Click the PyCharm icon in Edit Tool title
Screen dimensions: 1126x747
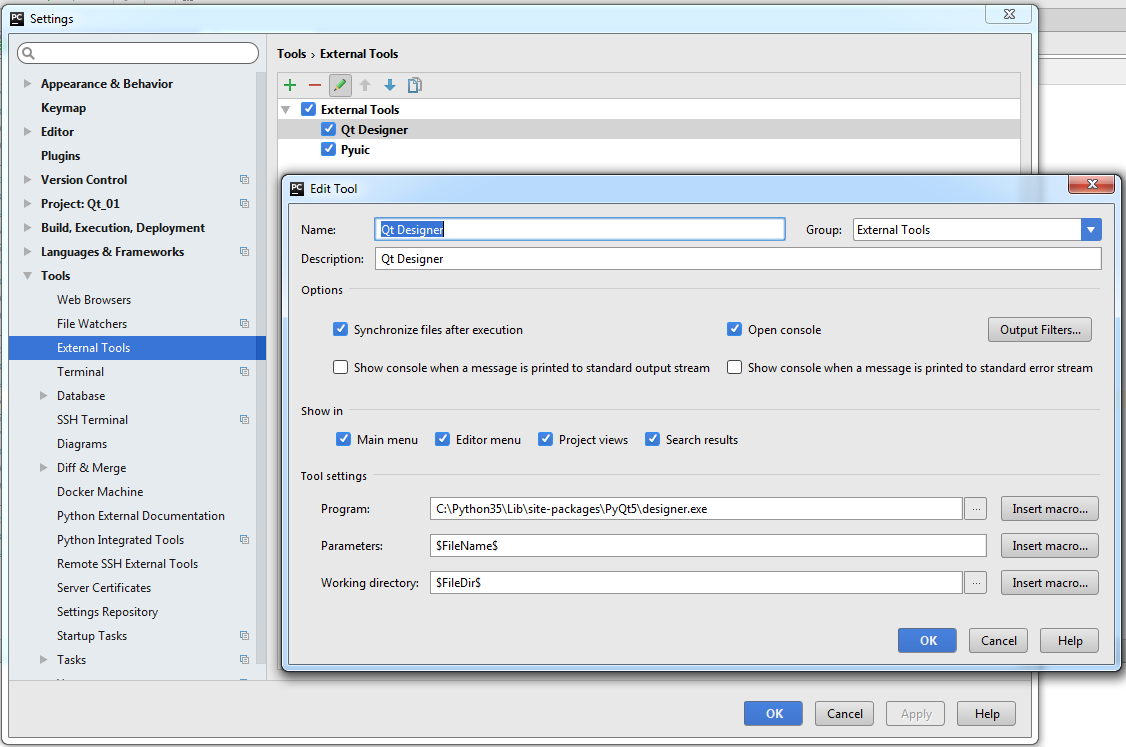tap(297, 189)
